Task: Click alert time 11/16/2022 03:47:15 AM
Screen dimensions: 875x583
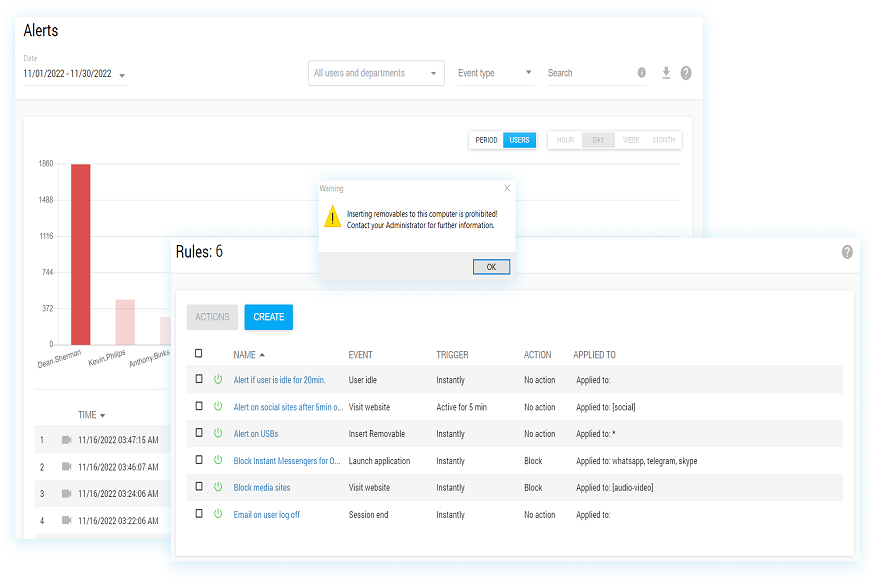Action: [x=118, y=440]
